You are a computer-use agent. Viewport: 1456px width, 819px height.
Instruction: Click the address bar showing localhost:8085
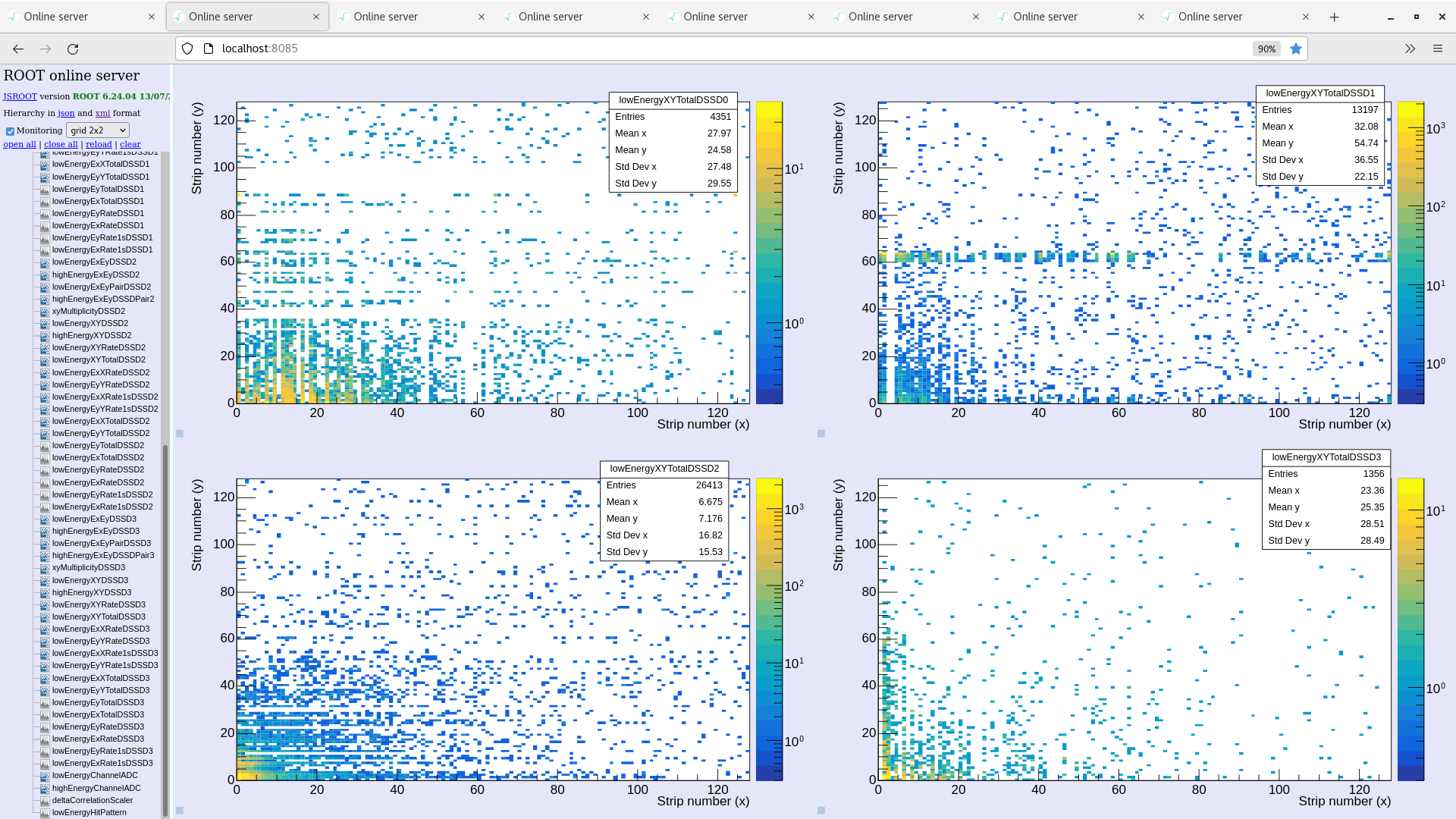379,49
